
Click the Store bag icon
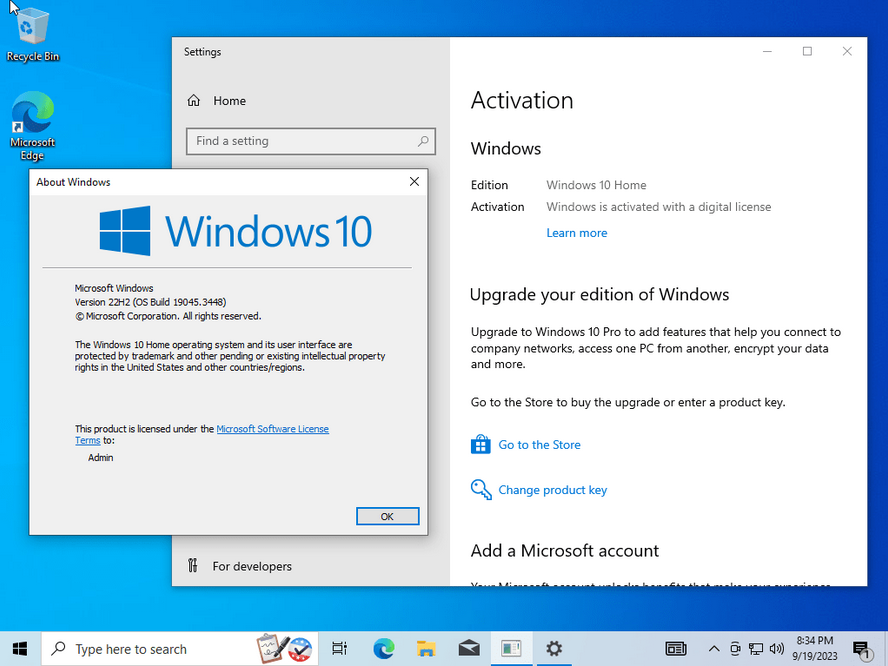click(481, 445)
